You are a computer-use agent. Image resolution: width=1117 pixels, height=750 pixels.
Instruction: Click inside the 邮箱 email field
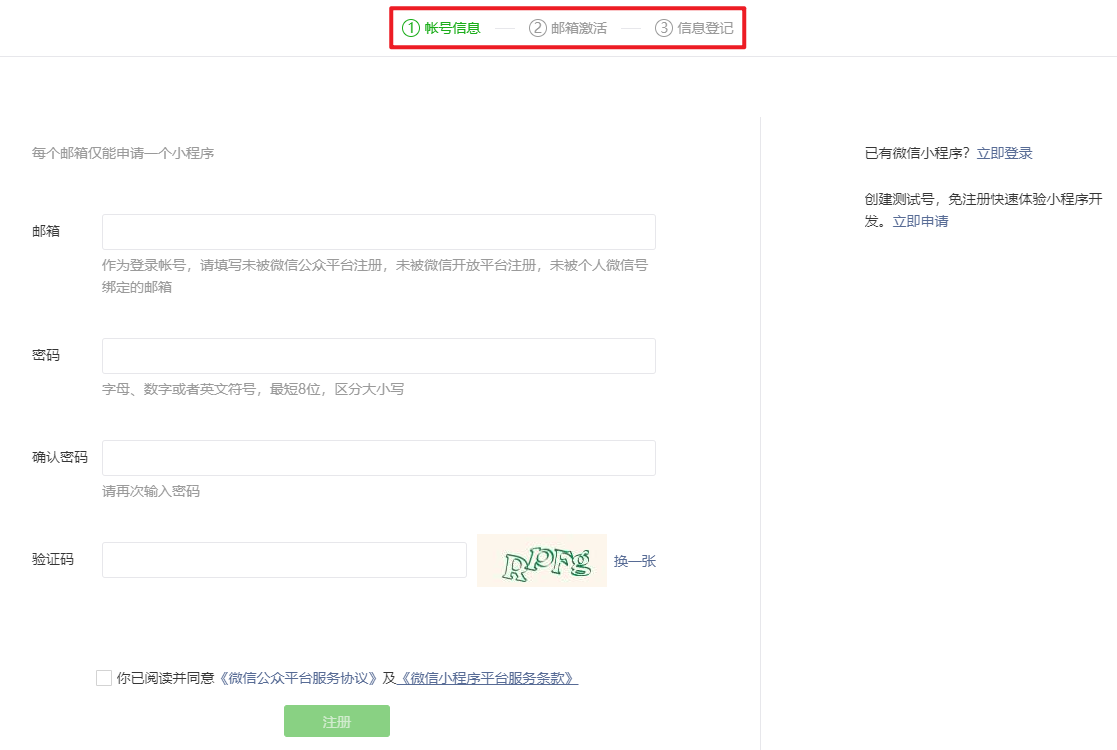click(x=378, y=231)
